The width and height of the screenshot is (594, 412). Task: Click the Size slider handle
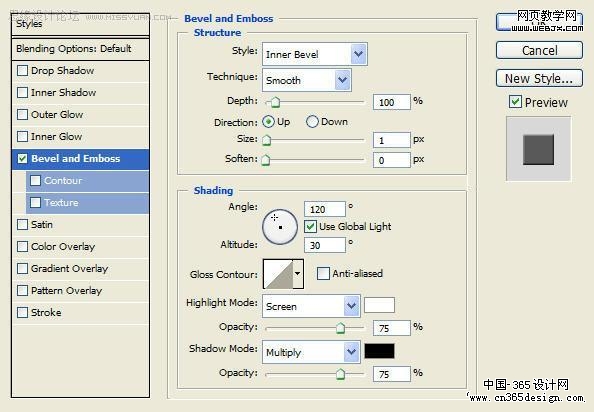266,140
